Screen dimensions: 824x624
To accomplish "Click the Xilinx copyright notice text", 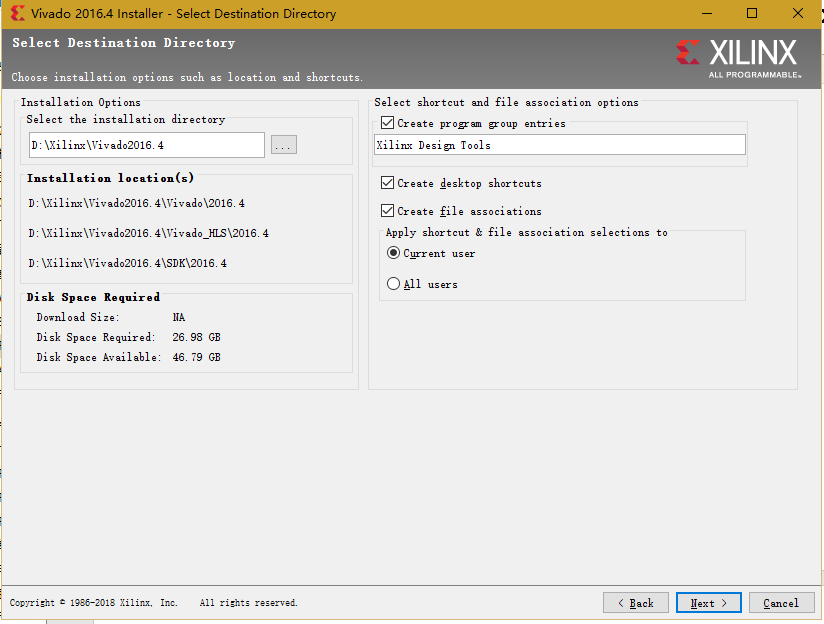I will [153, 602].
